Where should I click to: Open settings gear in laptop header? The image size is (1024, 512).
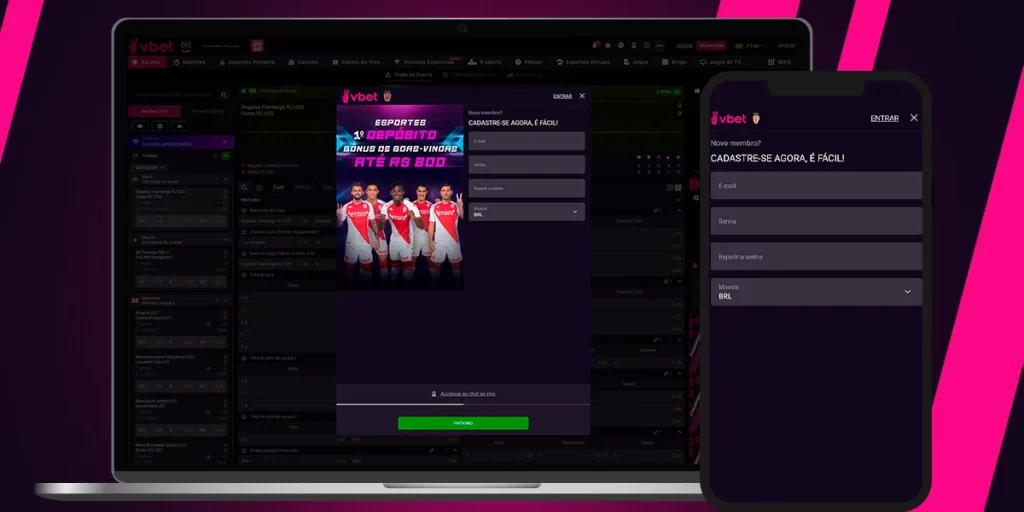pos(620,46)
